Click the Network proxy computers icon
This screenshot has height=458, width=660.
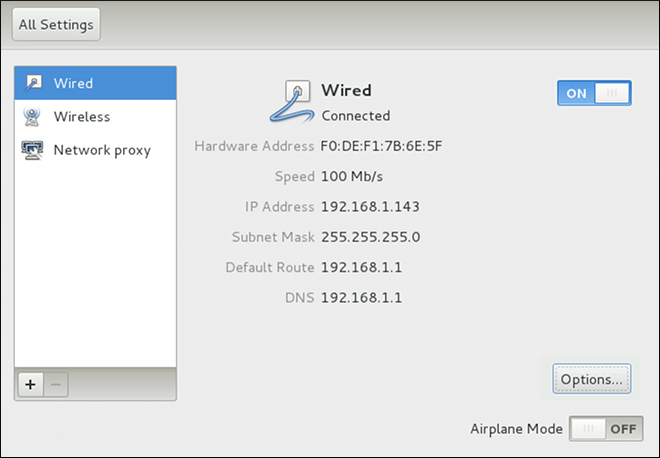pos(32,150)
